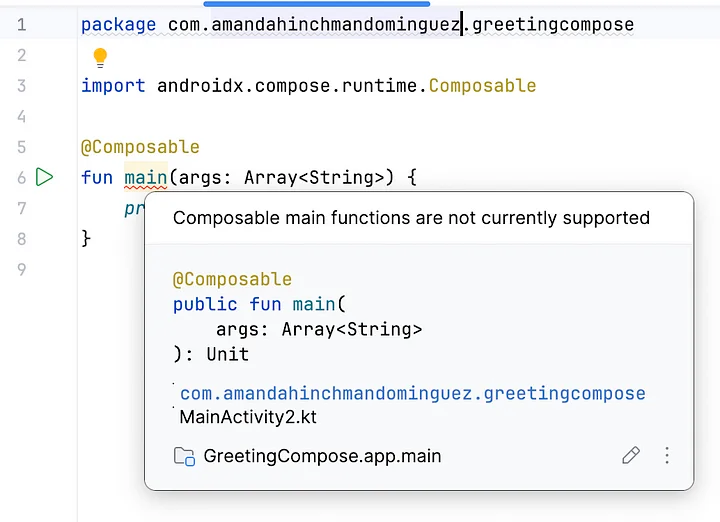Click the module folder icon beside GreetingCompose.app.main

pyautogui.click(x=184, y=456)
